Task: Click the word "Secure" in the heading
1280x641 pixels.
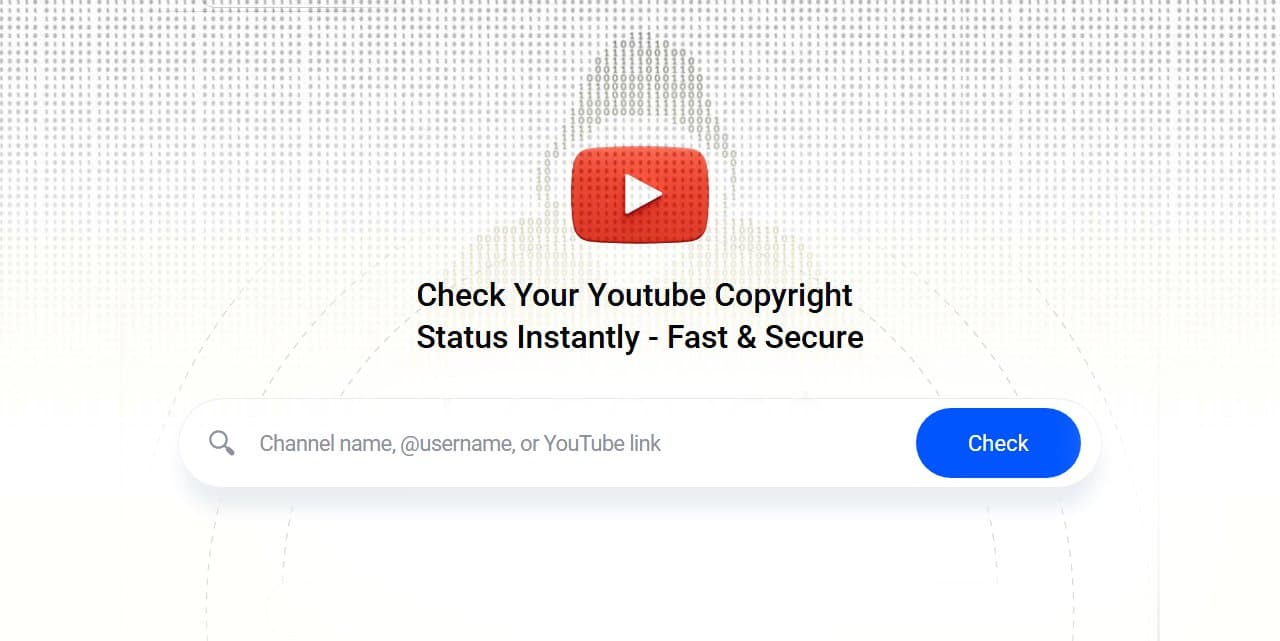Action: coord(814,337)
